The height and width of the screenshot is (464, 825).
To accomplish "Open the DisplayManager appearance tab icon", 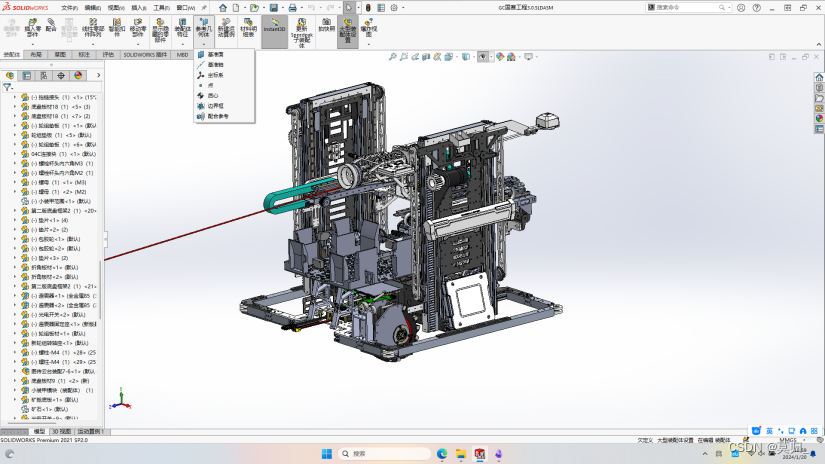I will coord(78,75).
